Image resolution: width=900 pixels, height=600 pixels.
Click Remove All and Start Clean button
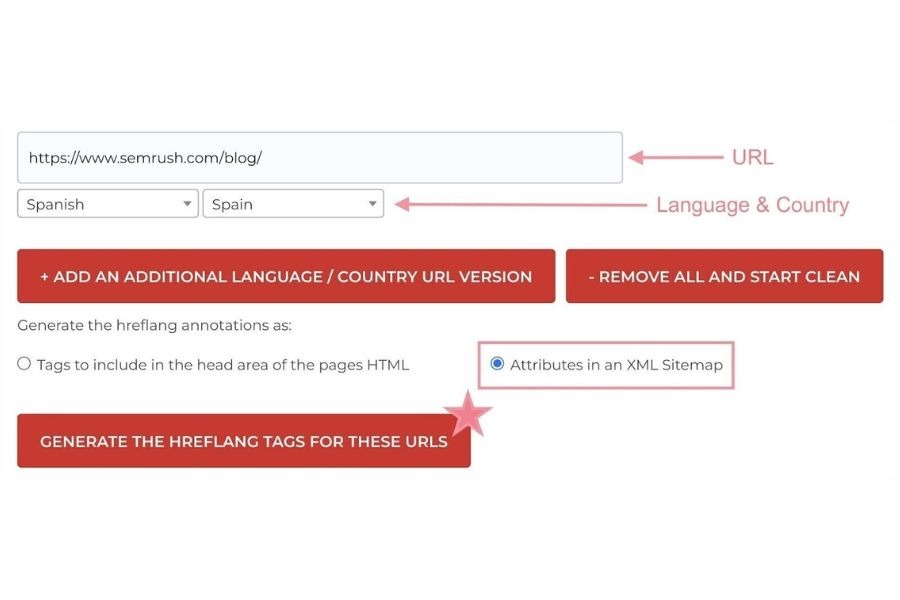click(x=724, y=276)
